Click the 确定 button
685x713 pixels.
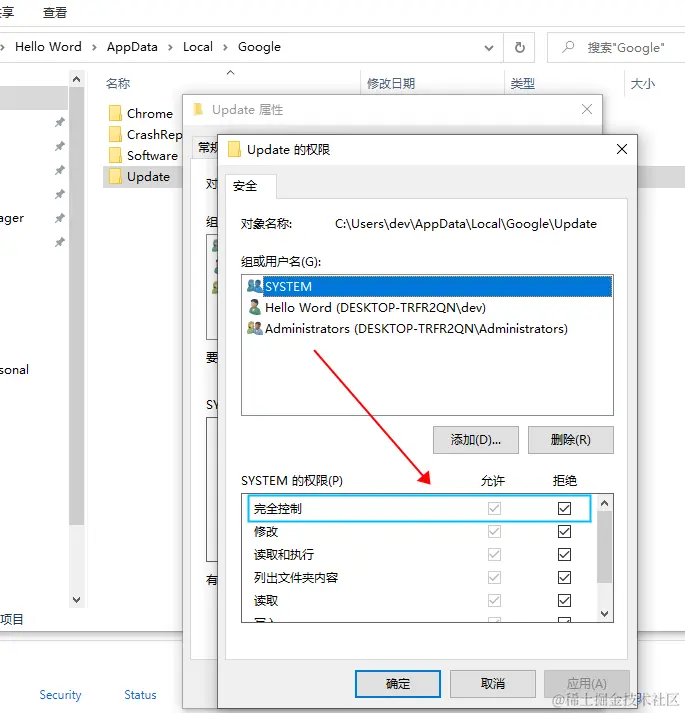coord(398,683)
